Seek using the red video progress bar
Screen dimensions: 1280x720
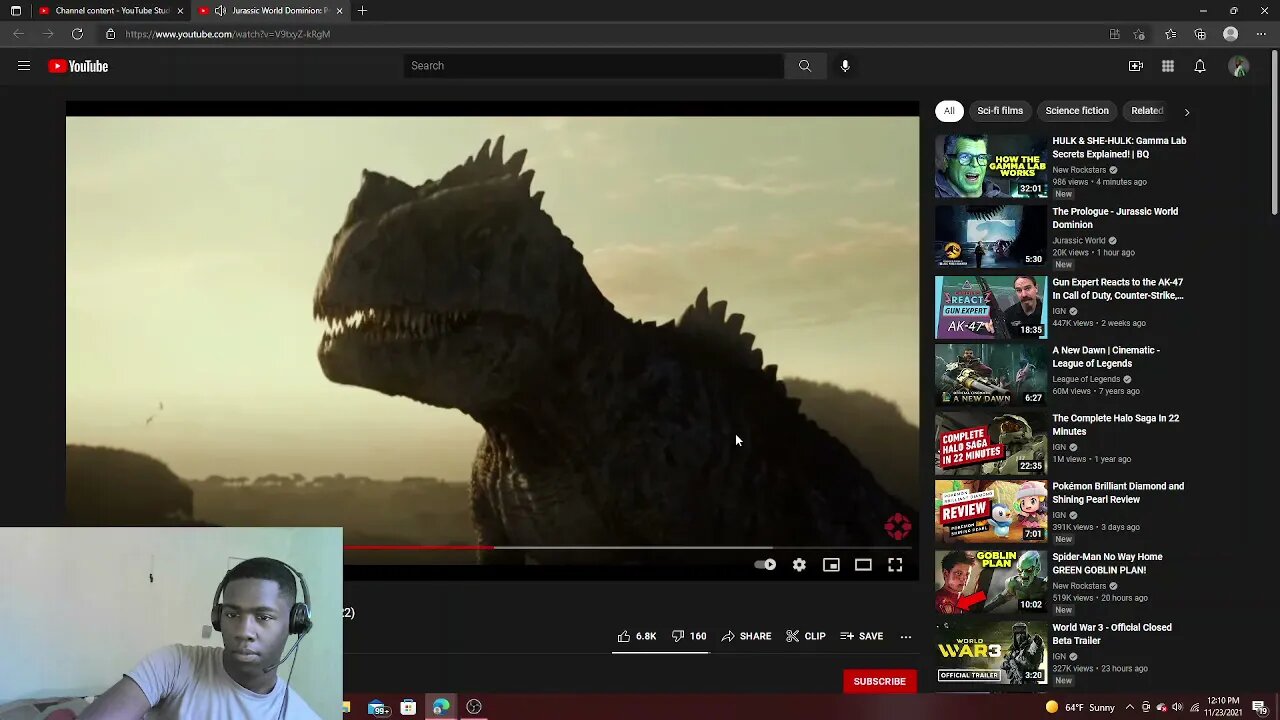tap(418, 547)
